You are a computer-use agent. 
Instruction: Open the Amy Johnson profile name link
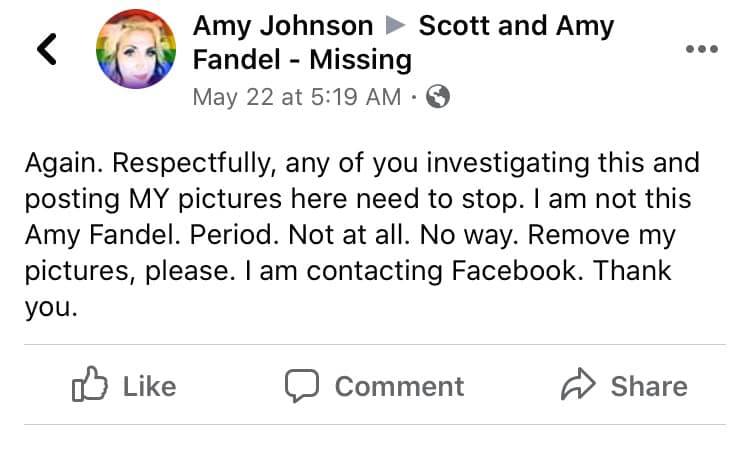tap(282, 26)
